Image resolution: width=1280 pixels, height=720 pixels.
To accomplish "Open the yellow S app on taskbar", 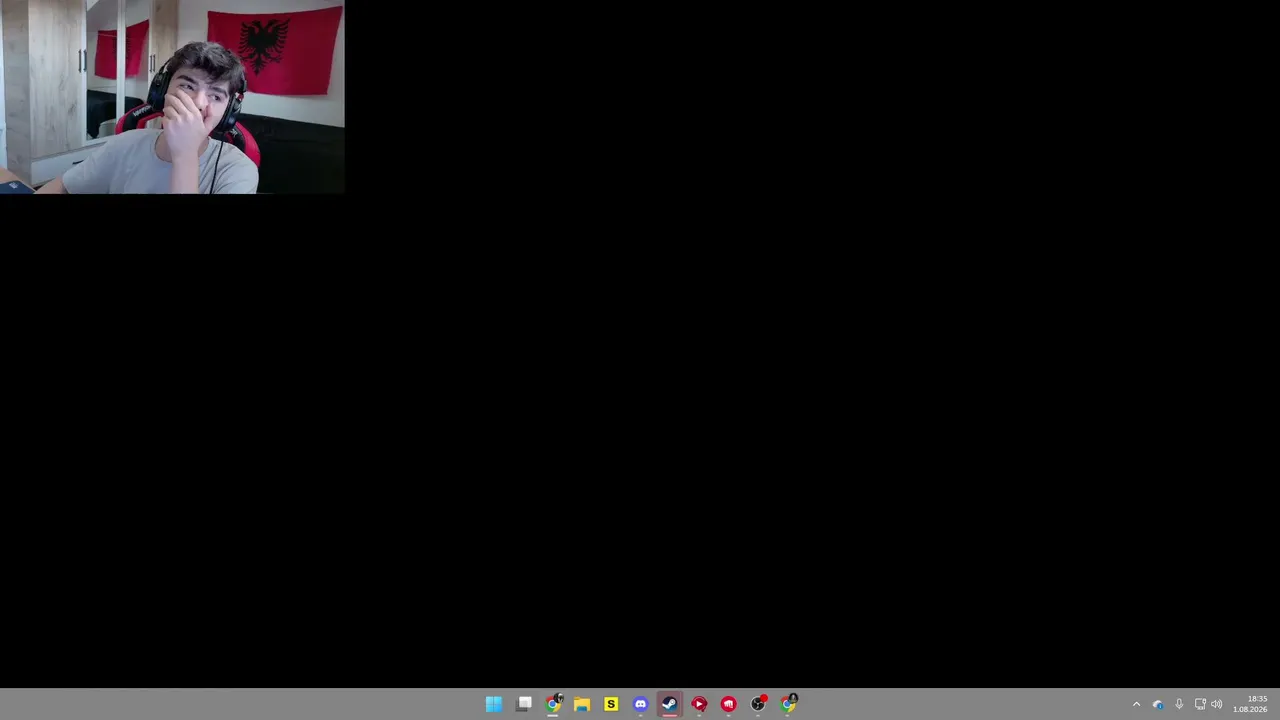I will tap(611, 704).
